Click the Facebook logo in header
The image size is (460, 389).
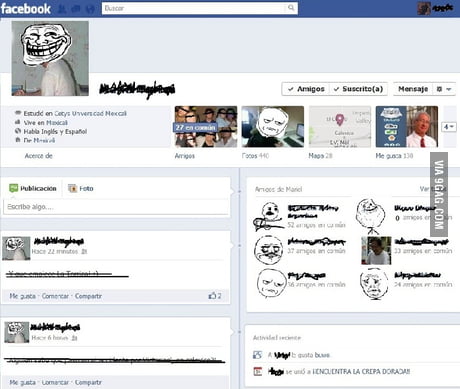coord(26,8)
